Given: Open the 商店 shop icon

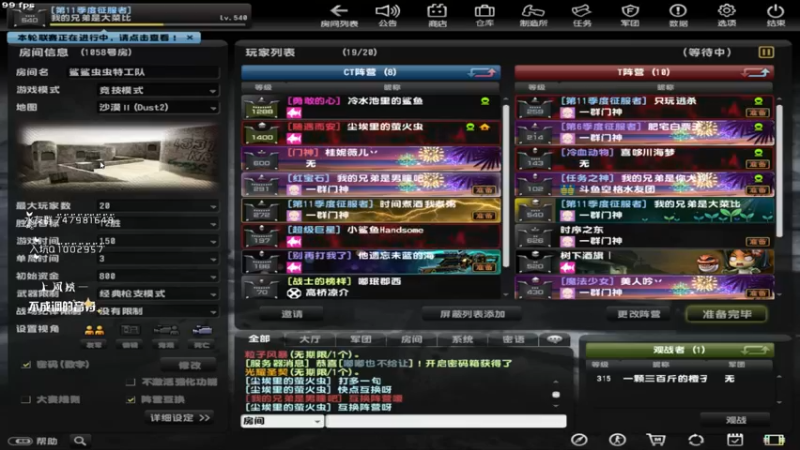Looking at the screenshot, I should point(437,11).
